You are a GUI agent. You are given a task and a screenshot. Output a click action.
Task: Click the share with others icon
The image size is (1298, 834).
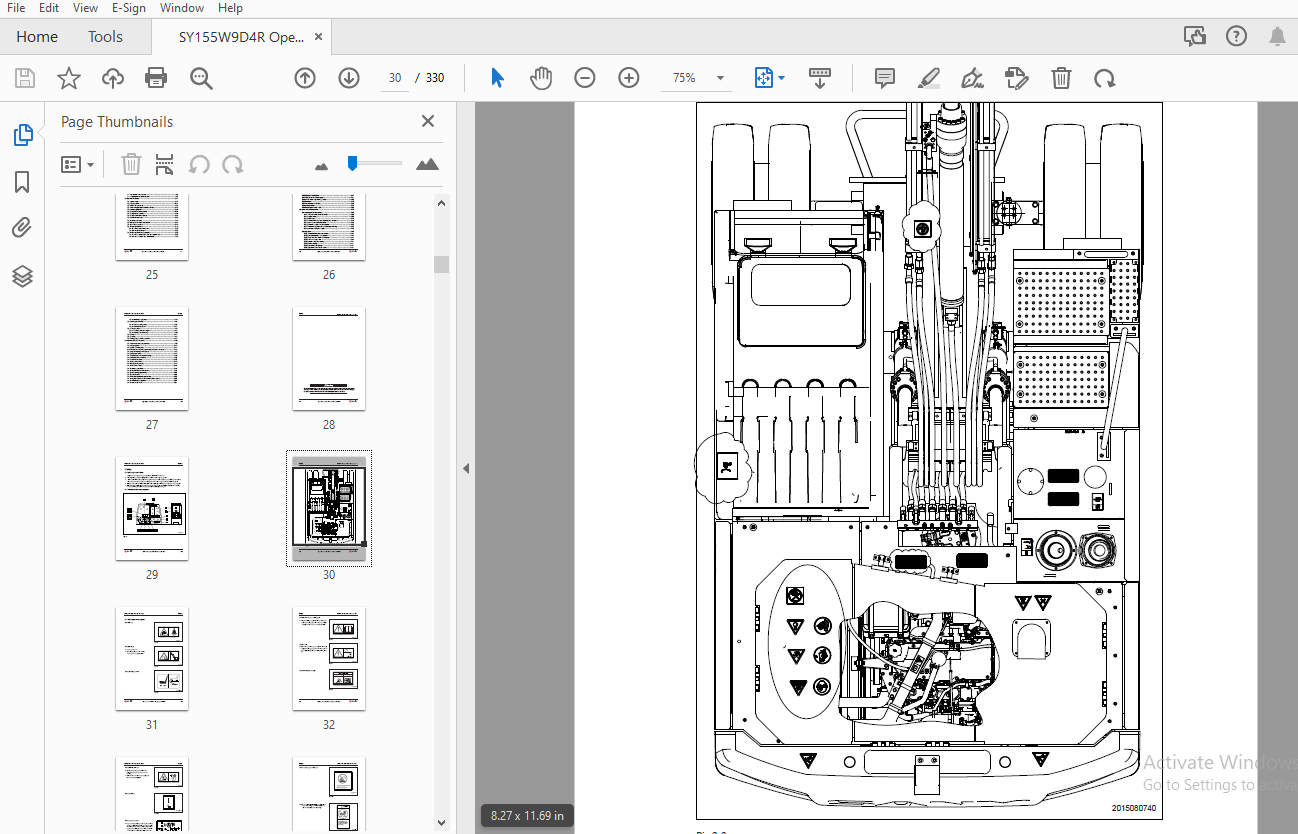click(1195, 37)
